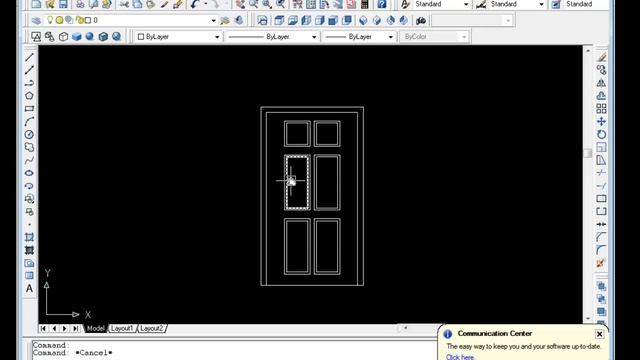Screen dimensions: 640x360
Task: Select the Scale tool
Action: (x=601, y=147)
